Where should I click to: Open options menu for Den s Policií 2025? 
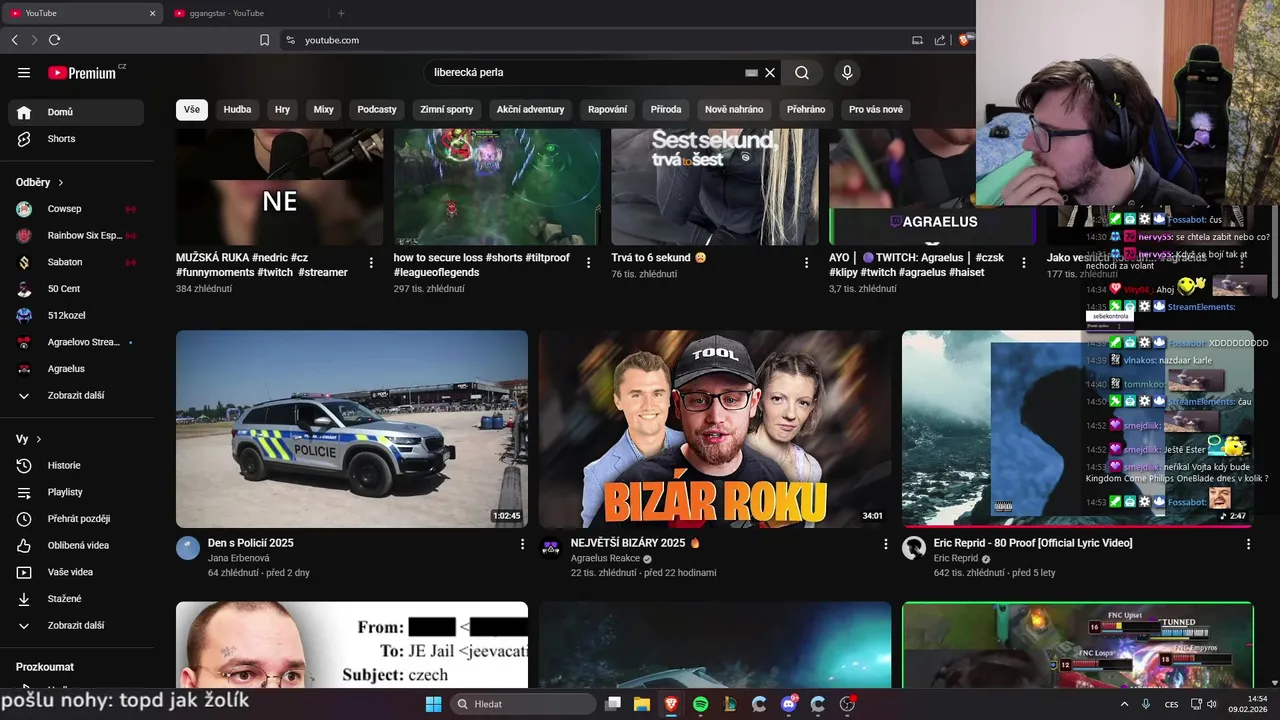(522, 544)
